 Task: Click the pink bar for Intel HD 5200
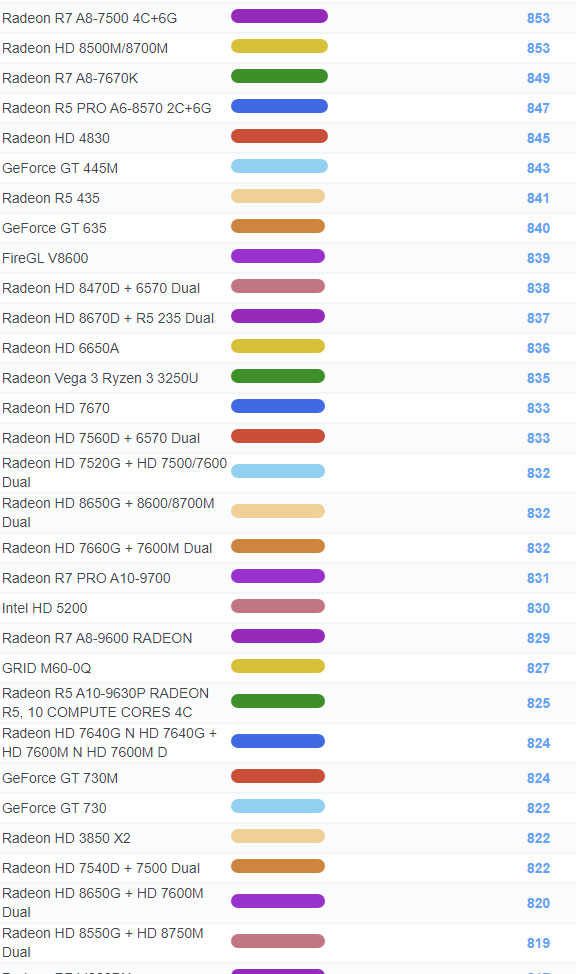pyautogui.click(x=278, y=606)
